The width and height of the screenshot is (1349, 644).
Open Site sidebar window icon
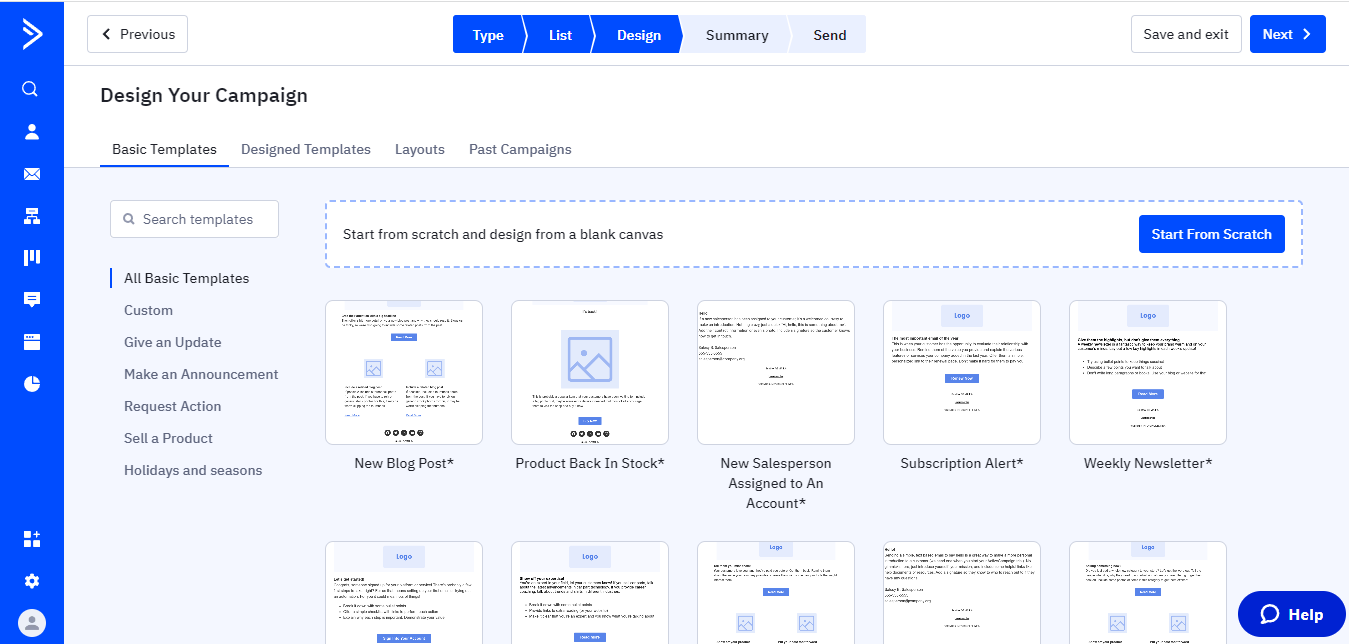pos(32,342)
